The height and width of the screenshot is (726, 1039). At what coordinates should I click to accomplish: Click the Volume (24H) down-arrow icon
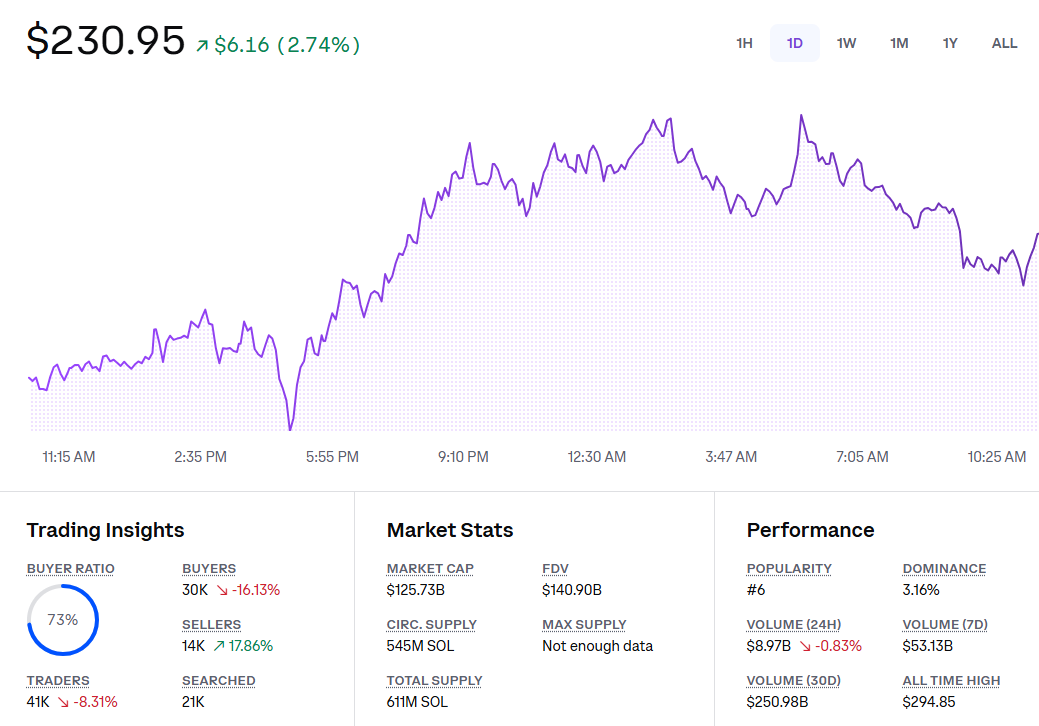pos(805,646)
